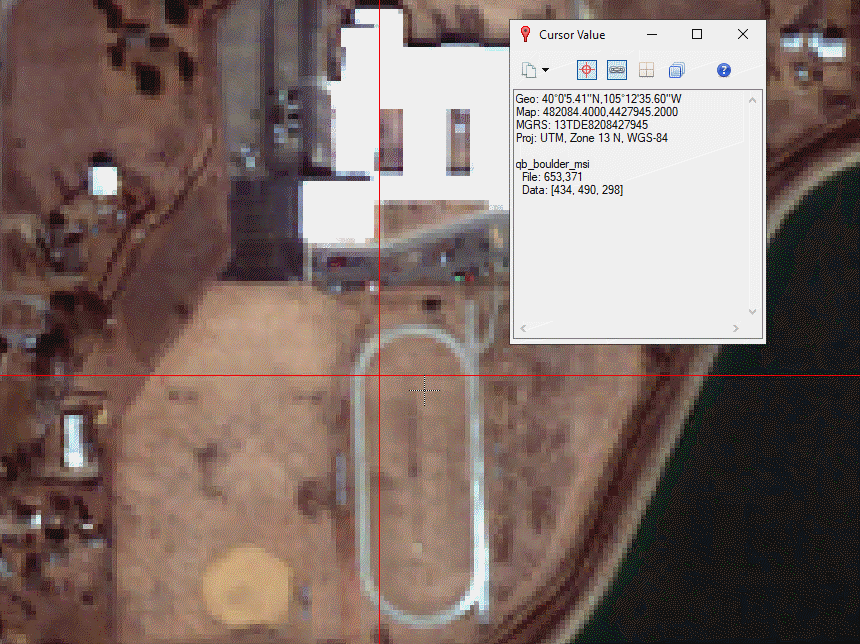Open the copy options dropdown arrow
This screenshot has width=860, height=644.
pyautogui.click(x=545, y=70)
